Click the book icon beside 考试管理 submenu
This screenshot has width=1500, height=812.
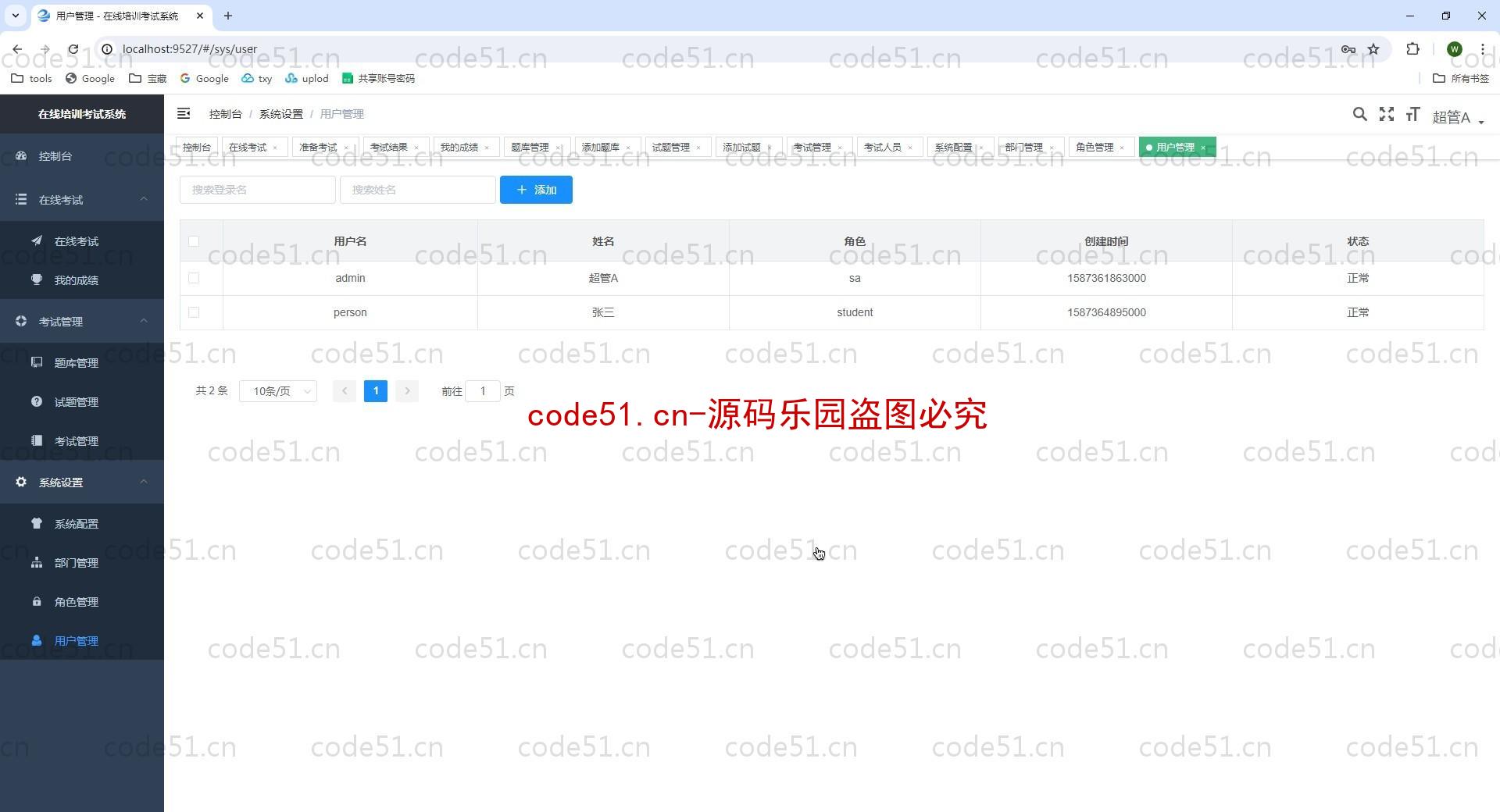(x=37, y=440)
